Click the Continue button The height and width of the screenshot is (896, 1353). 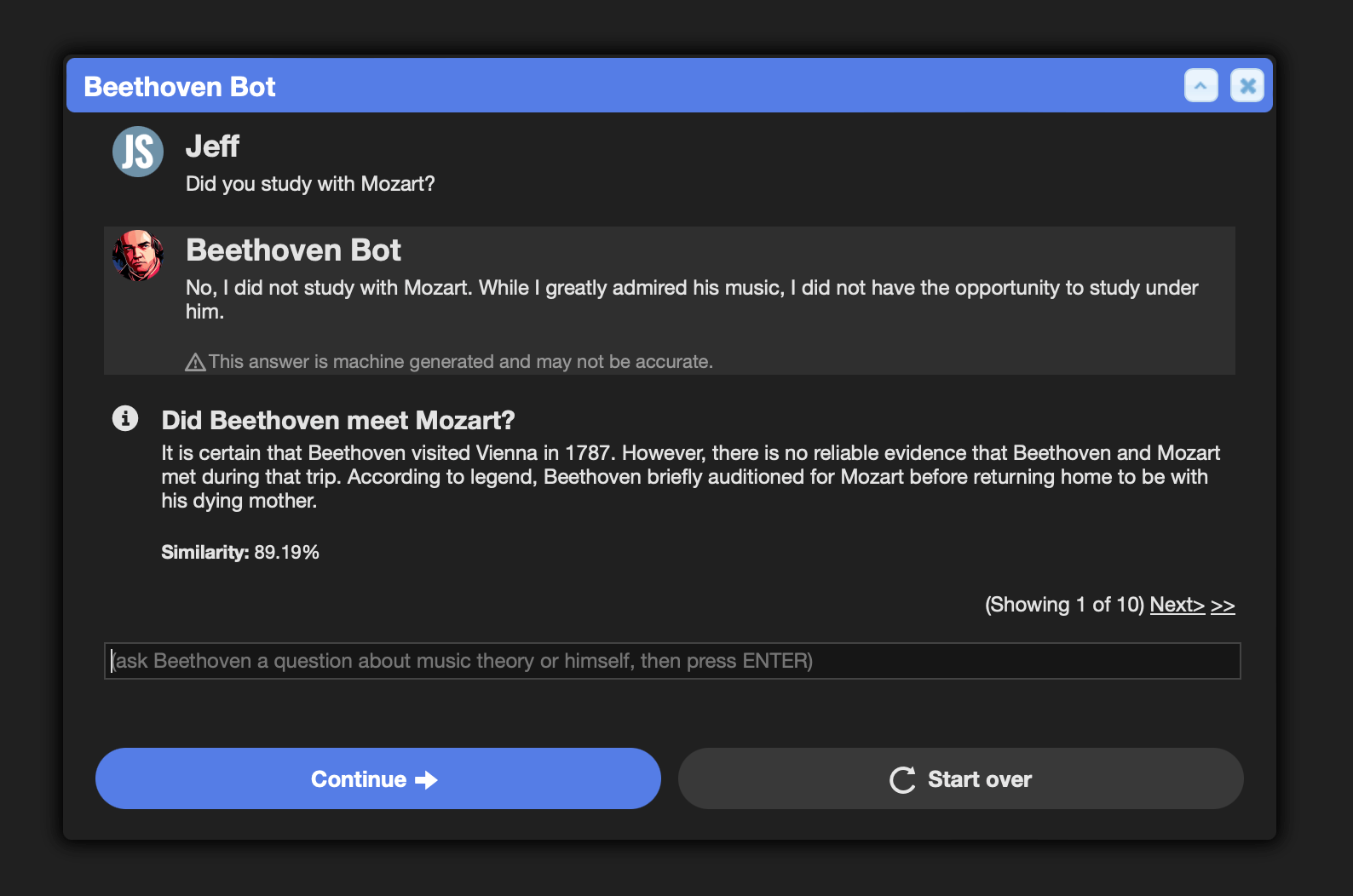pyautogui.click(x=378, y=778)
